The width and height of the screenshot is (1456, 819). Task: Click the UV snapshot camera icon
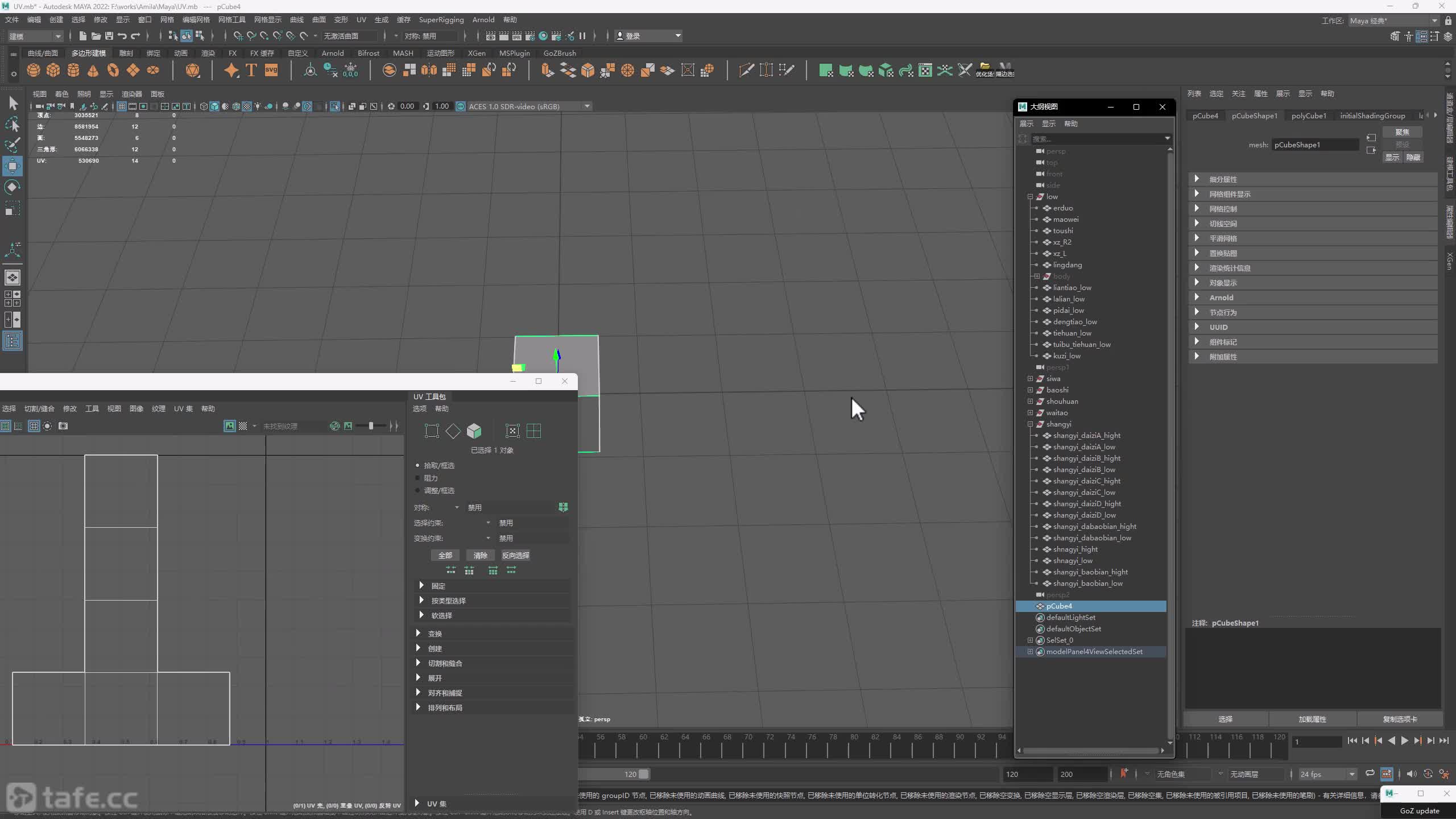pyautogui.click(x=63, y=426)
